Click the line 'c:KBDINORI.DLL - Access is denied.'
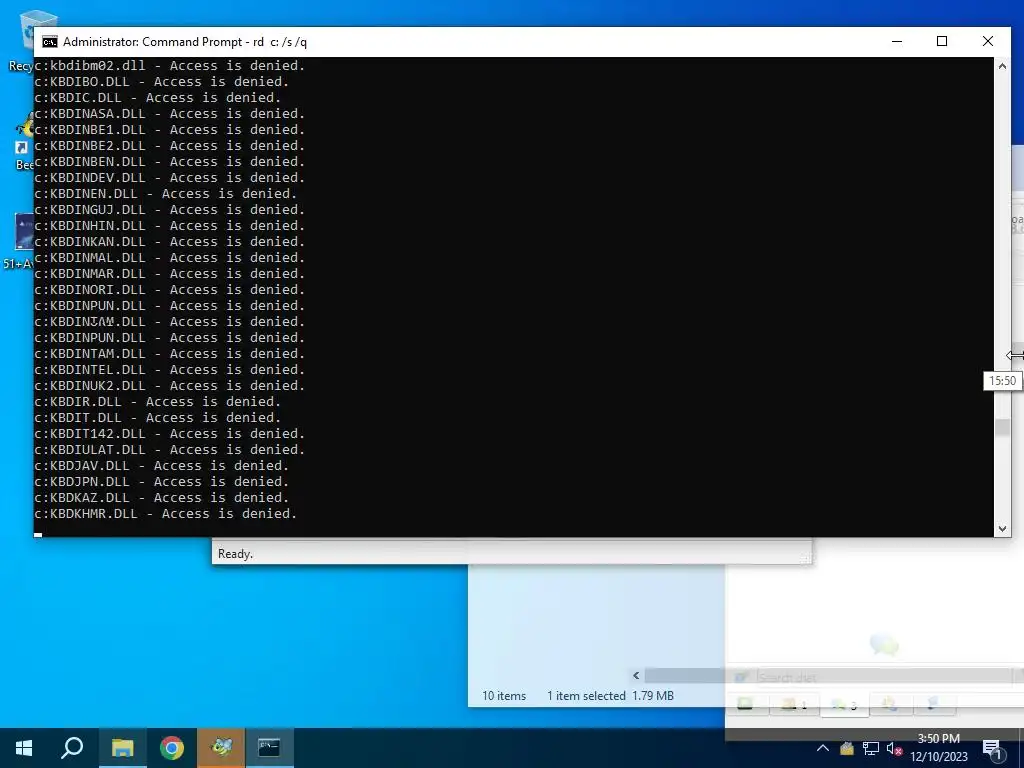 (170, 289)
